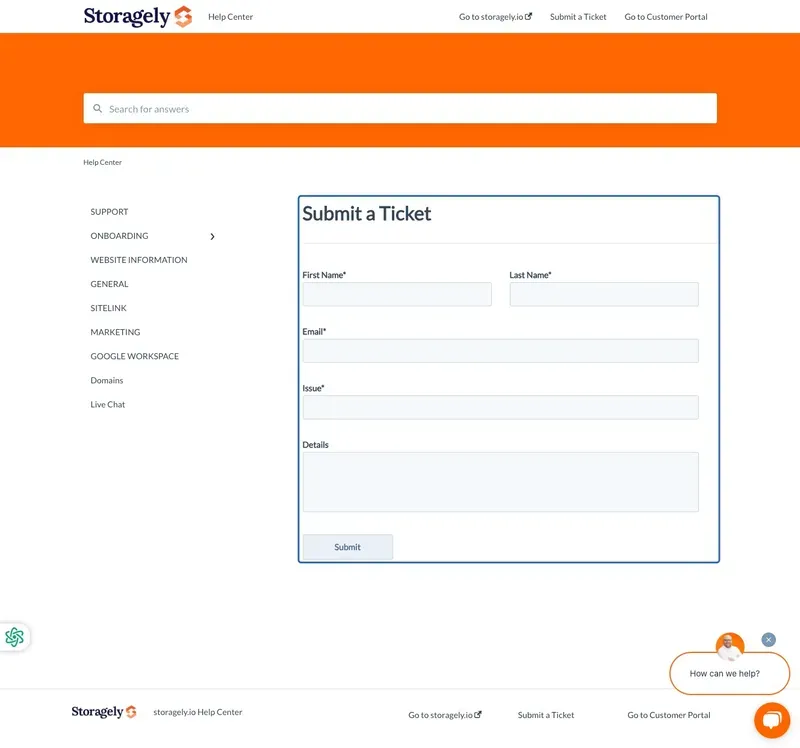The image size is (800, 748).
Task: Open Domains in the sidebar
Action: (107, 380)
